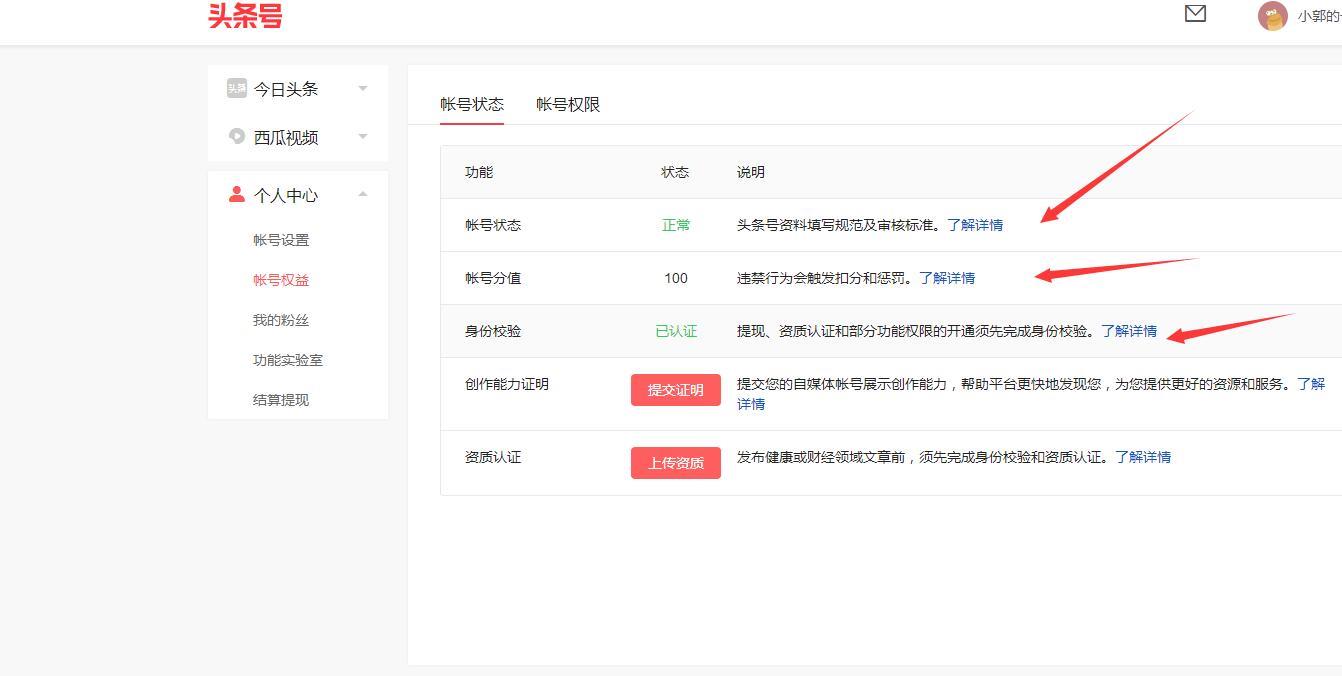Expand the 西瓜视频 menu arrow
This screenshot has height=676, width=1342.
pos(363,137)
